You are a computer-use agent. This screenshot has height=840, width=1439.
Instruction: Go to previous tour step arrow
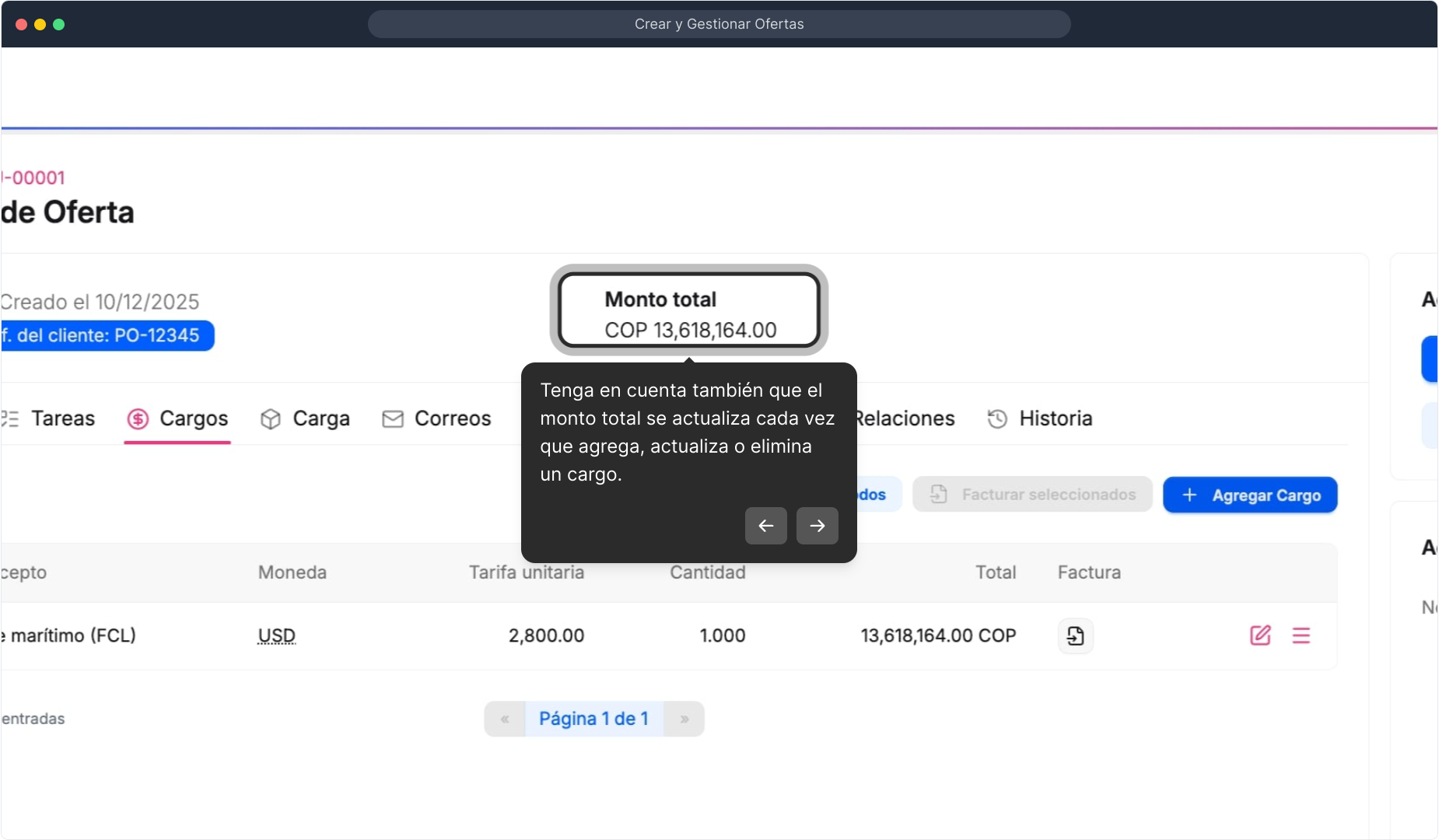pos(765,526)
